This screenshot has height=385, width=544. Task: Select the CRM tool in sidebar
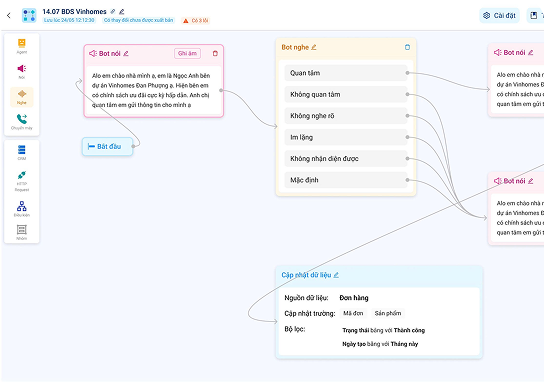[x=22, y=153]
